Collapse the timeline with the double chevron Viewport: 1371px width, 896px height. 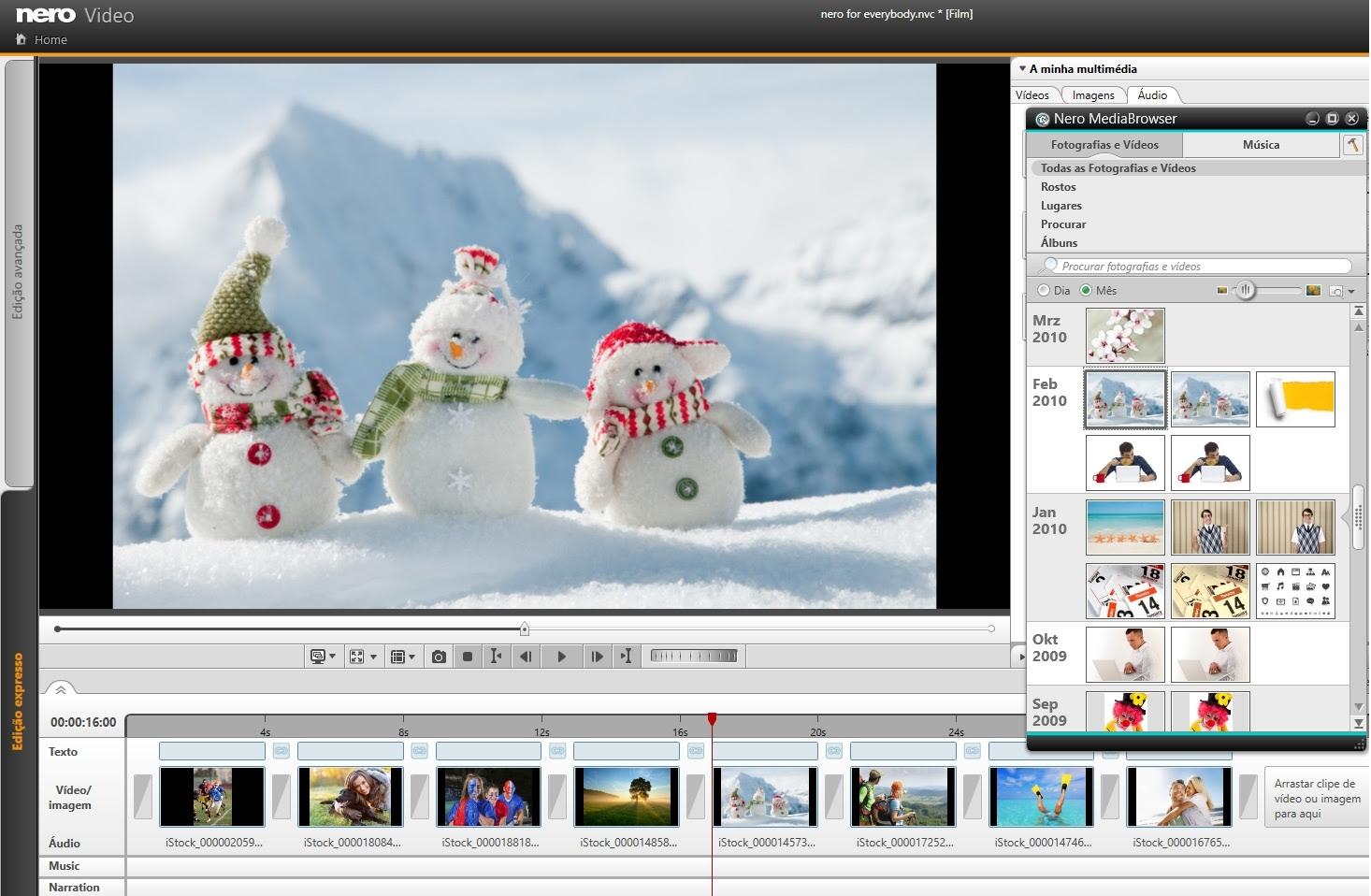61,689
